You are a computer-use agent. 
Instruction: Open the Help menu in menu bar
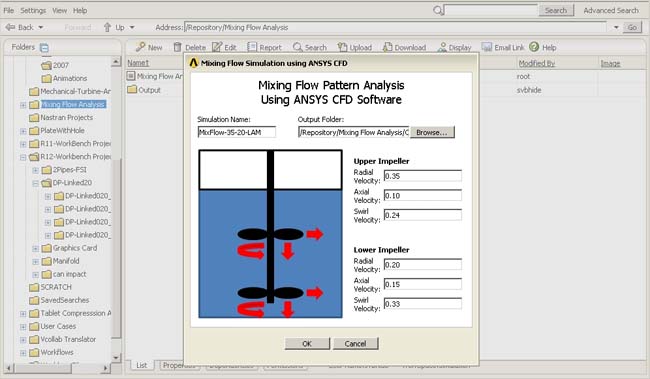[x=80, y=10]
